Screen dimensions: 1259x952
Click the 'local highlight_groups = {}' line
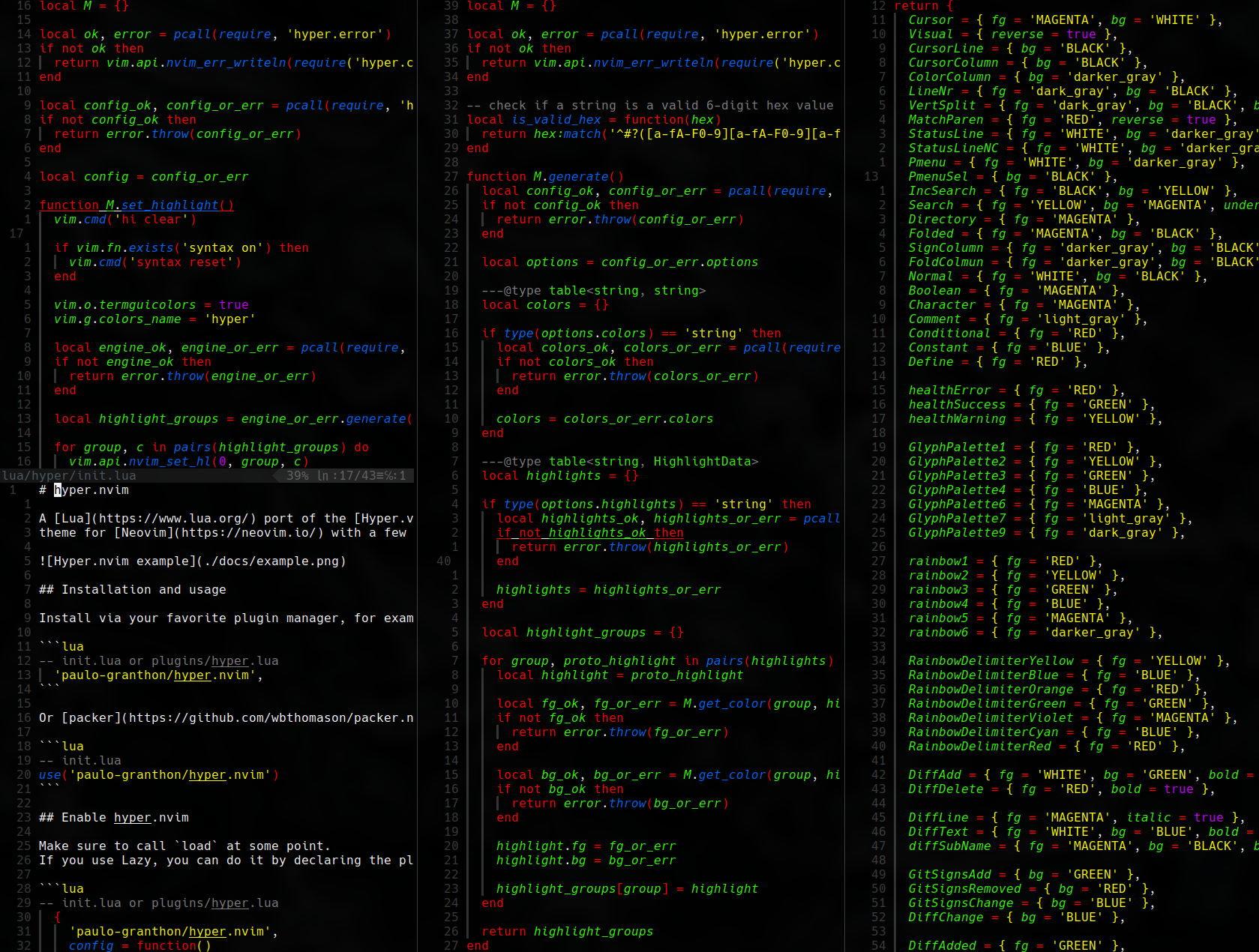[x=583, y=632]
